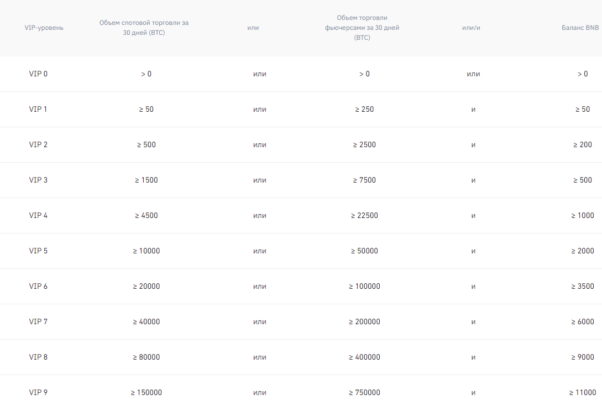This screenshot has width=602, height=400.
Task: Click the "или" cell in the VIP 9 row
Action: pyautogui.click(x=260, y=392)
